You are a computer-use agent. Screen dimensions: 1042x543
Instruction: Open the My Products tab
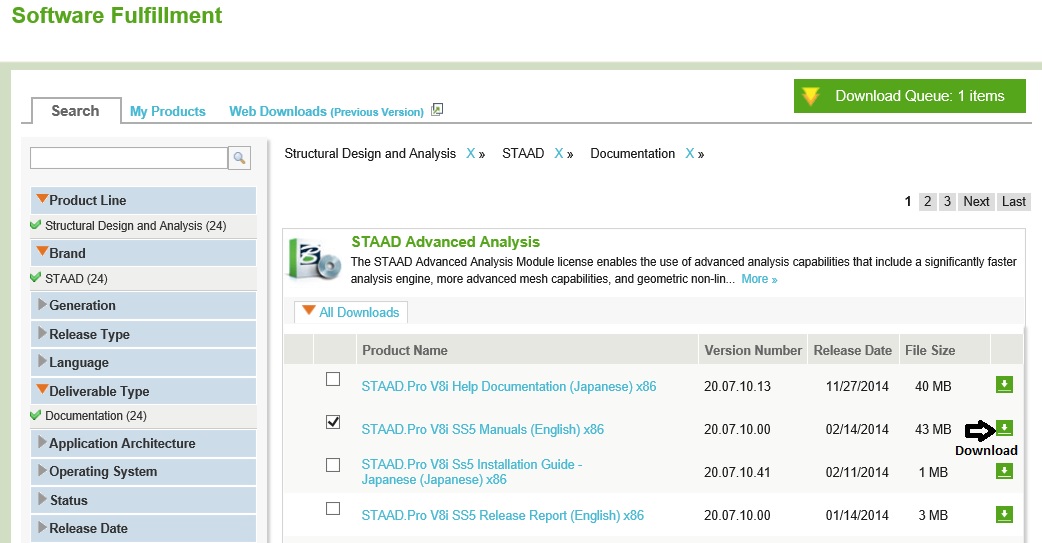(x=167, y=112)
